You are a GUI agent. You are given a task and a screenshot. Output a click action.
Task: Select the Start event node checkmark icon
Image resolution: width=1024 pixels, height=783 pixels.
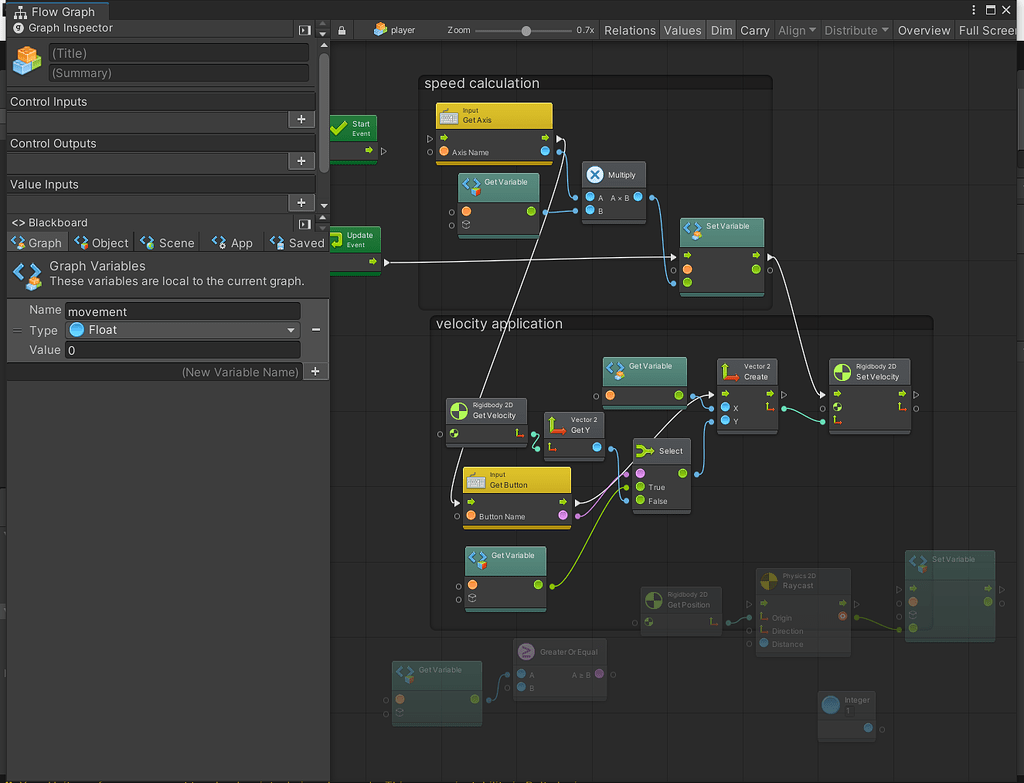pyautogui.click(x=338, y=128)
